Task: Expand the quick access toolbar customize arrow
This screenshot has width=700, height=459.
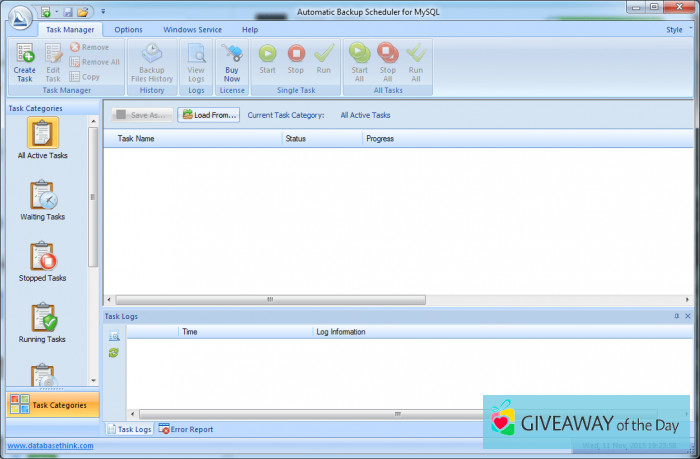Action: coord(104,11)
